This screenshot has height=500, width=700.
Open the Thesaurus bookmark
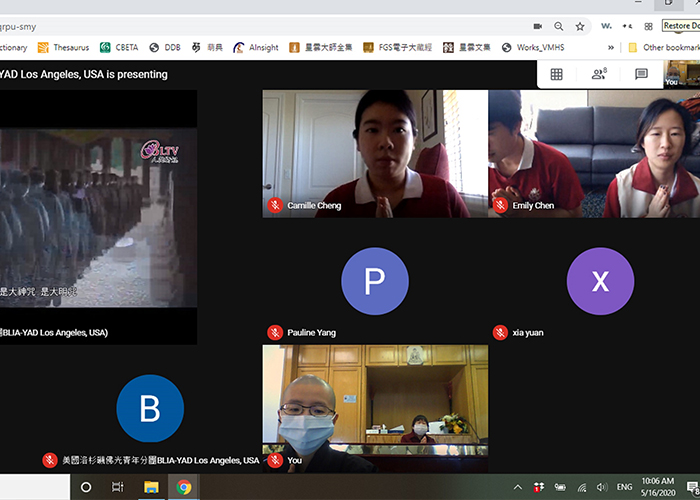(x=63, y=47)
